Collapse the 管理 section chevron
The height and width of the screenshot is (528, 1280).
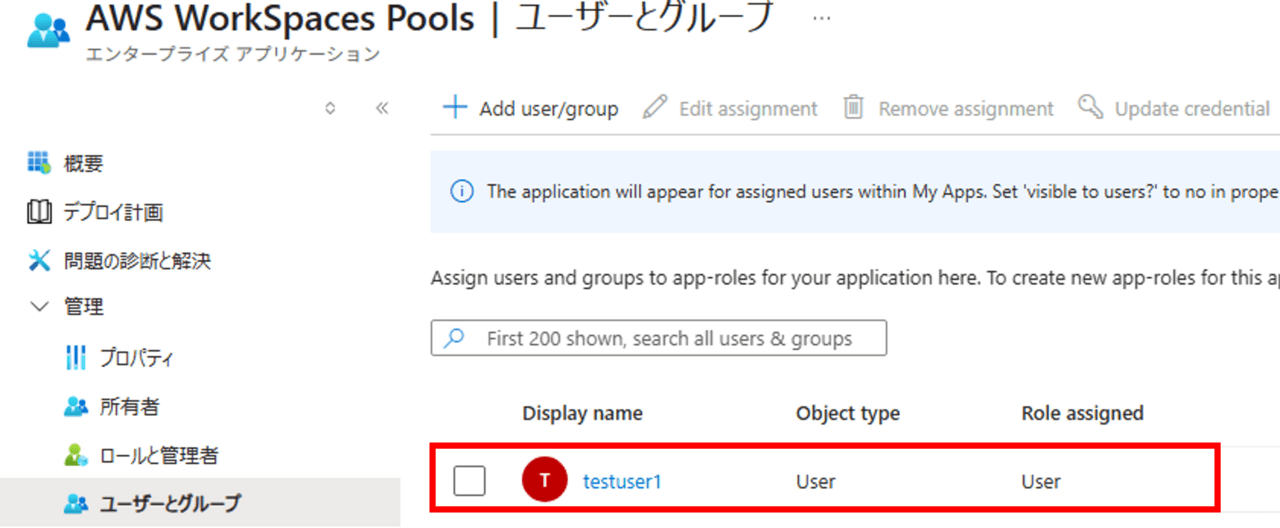[x=40, y=307]
